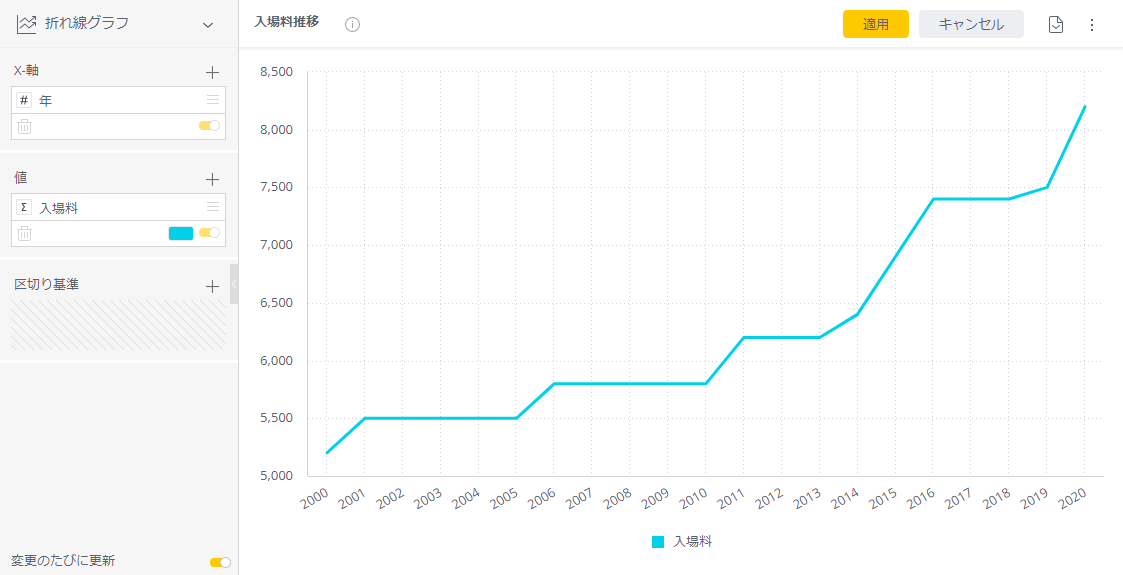1123x575 pixels.
Task: Click the # type icon on 年
Action: tap(25, 100)
